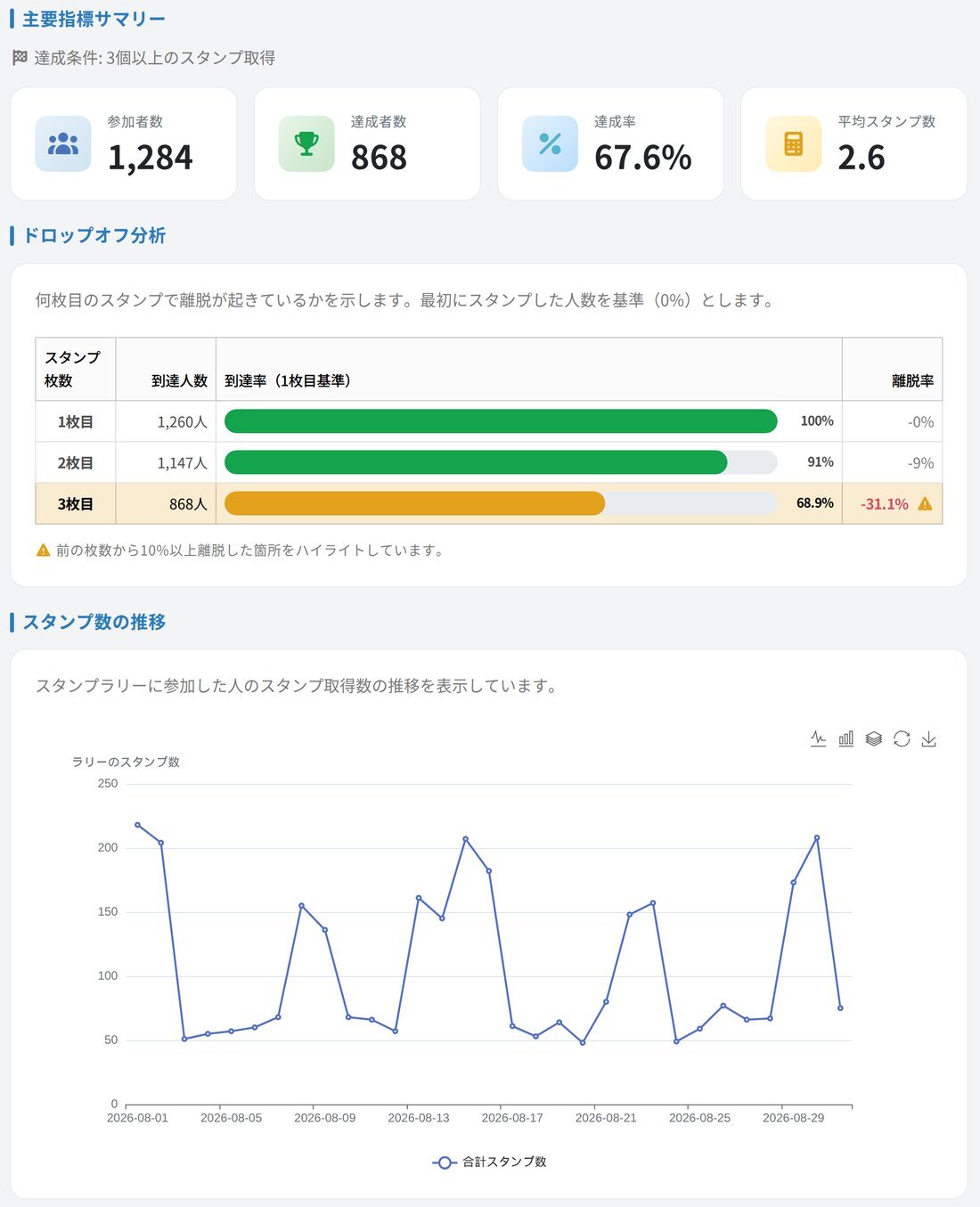Click the flag icon beside 達成条件
The image size is (980, 1207).
[x=20, y=58]
